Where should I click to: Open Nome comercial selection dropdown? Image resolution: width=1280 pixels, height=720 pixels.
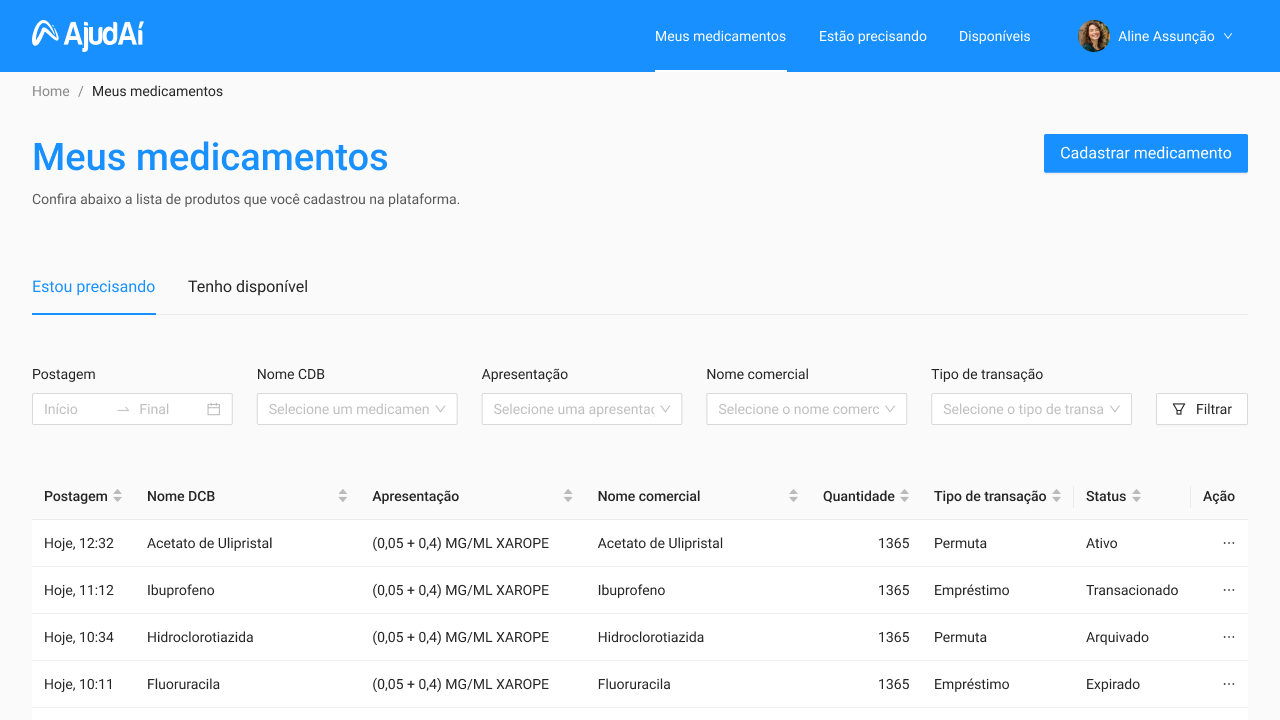point(807,409)
